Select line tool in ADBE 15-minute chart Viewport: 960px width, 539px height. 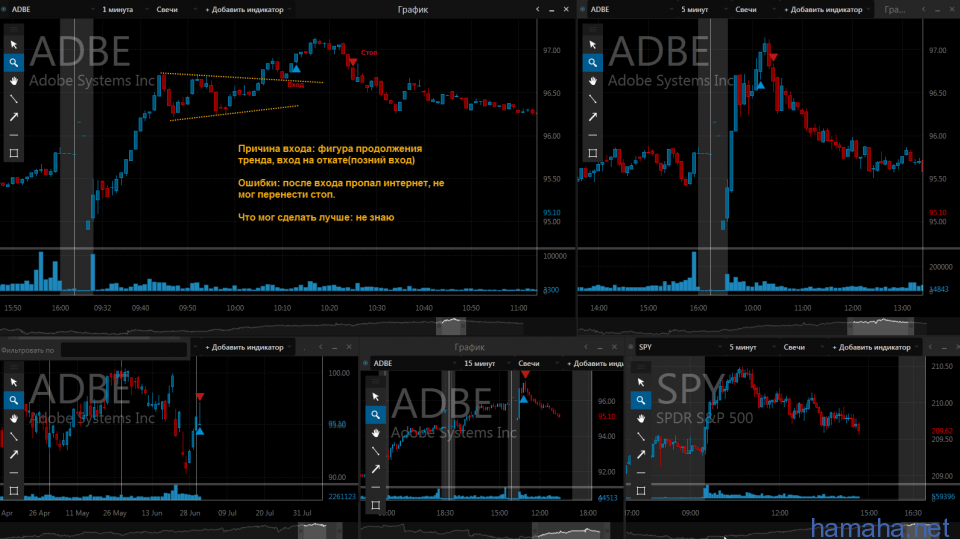click(x=375, y=451)
